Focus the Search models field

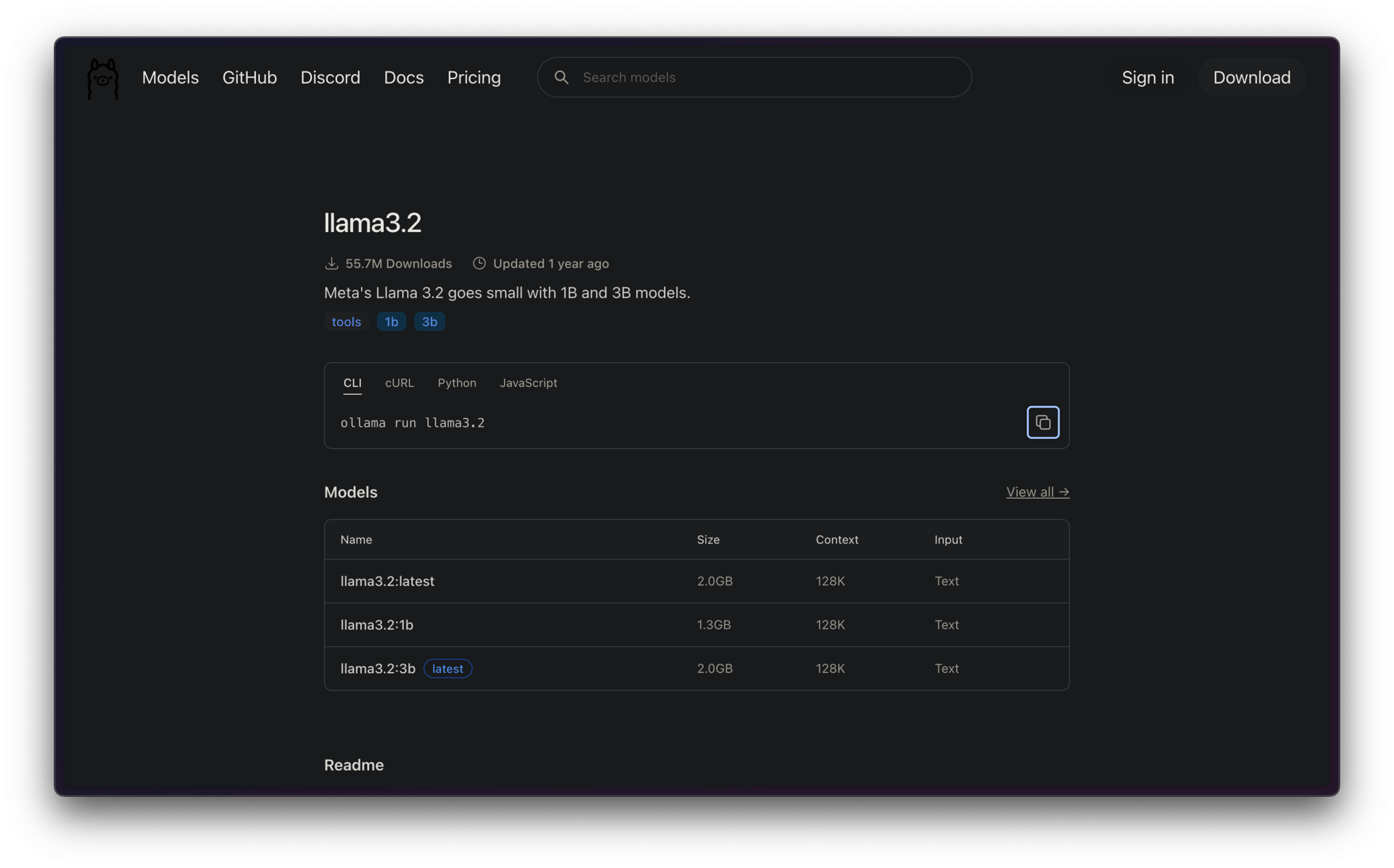coord(766,77)
